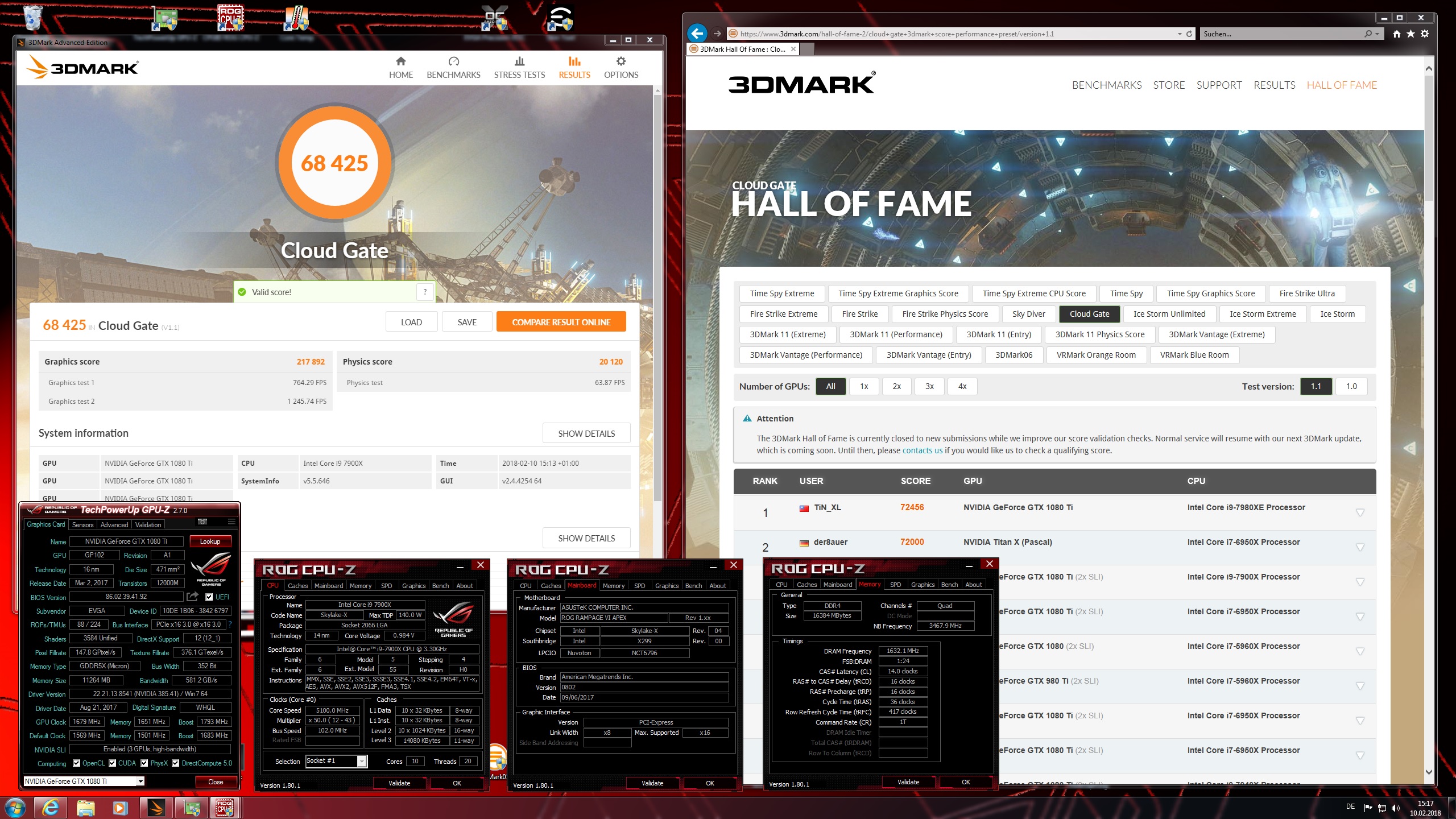
Task: Click the browser forward arrow button
Action: 717,34
